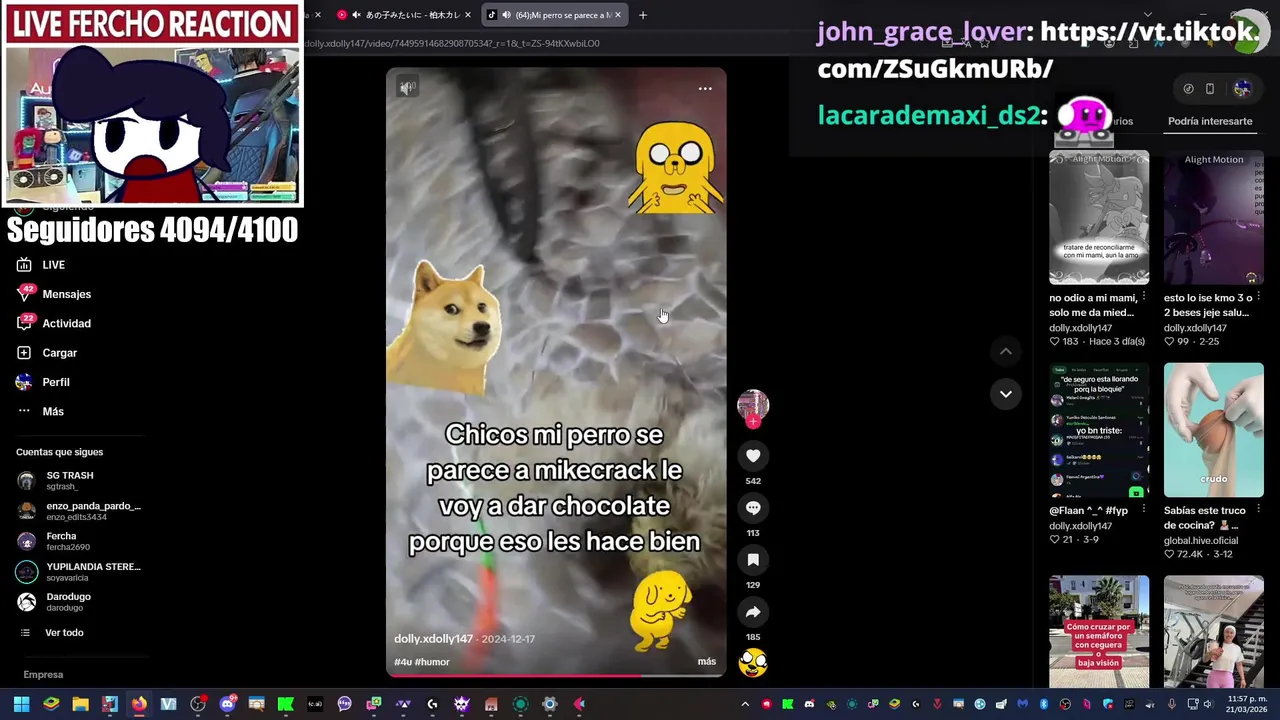Viewport: 1280px width, 720px height.
Task: Follow creator via the avatar plus badge
Action: [753, 422]
